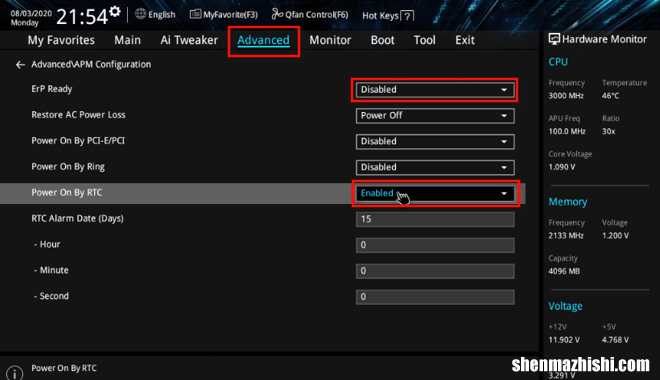Open Restore AC Power Loss dropdown
The image size is (660, 380).
435,116
